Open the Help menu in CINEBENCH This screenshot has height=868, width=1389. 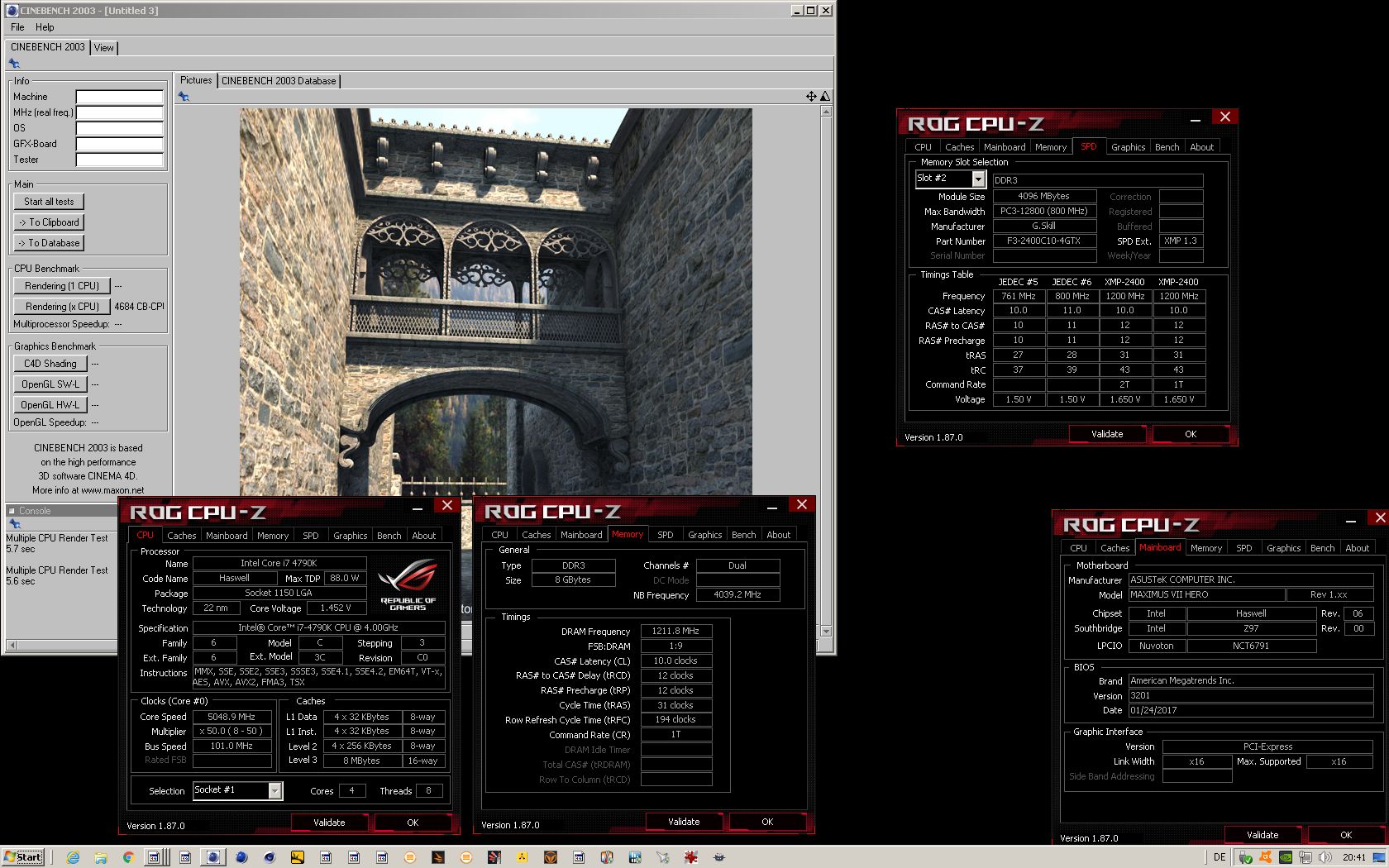click(x=45, y=27)
